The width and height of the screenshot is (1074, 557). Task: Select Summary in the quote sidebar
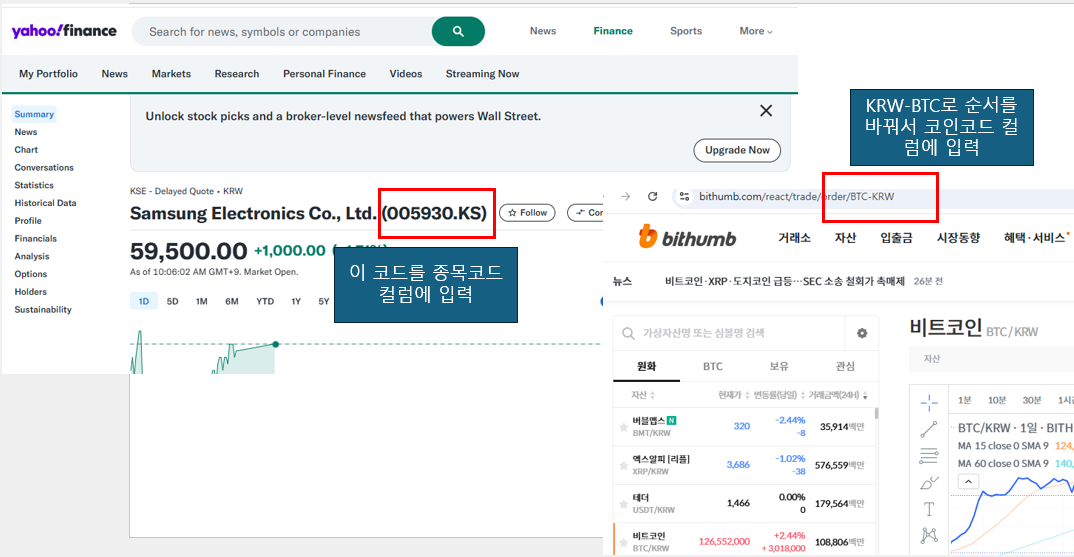(x=34, y=114)
